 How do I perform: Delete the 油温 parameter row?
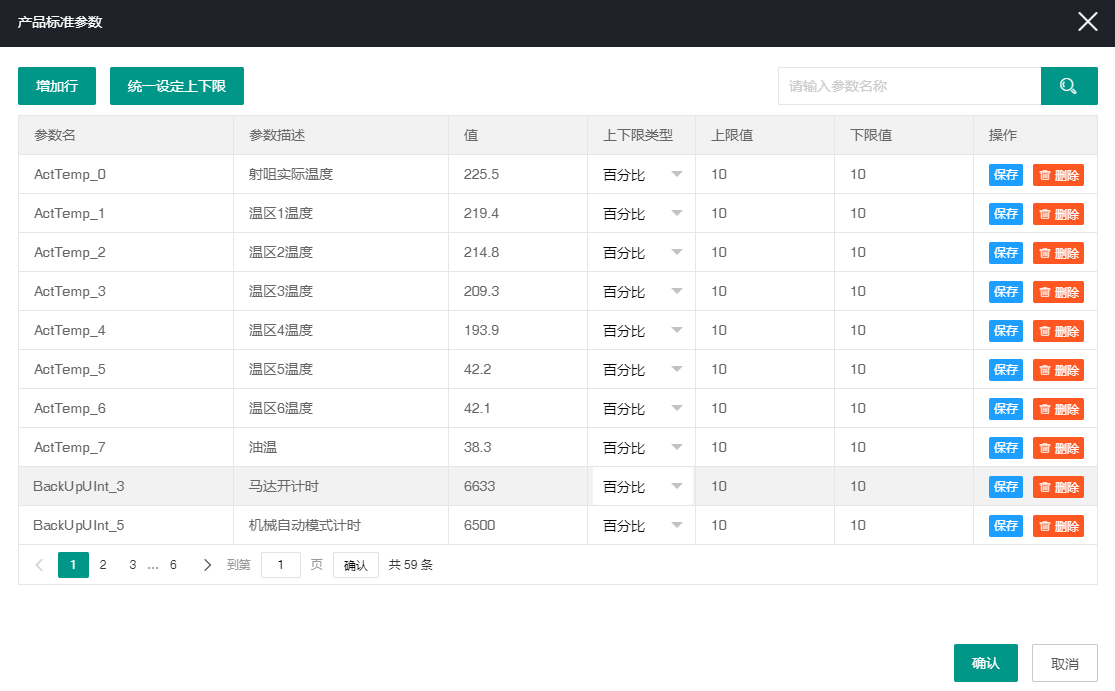click(x=1058, y=447)
